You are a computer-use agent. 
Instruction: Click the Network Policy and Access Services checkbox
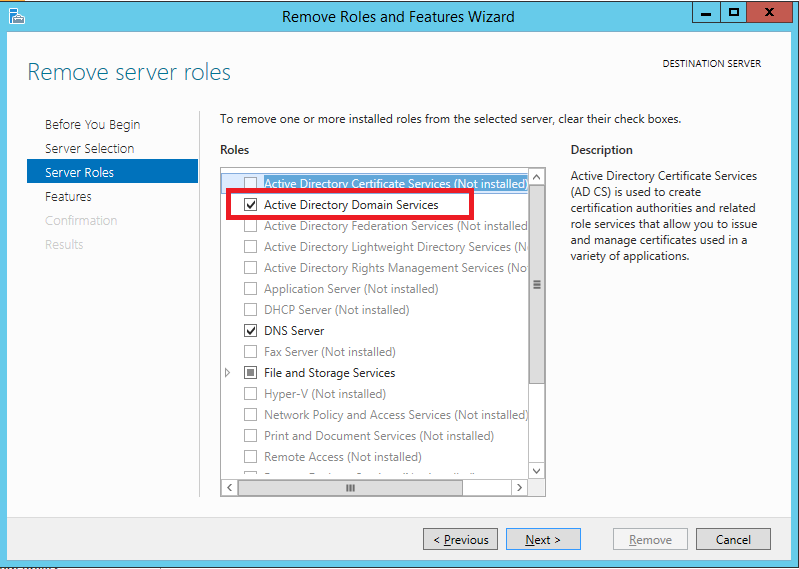250,415
